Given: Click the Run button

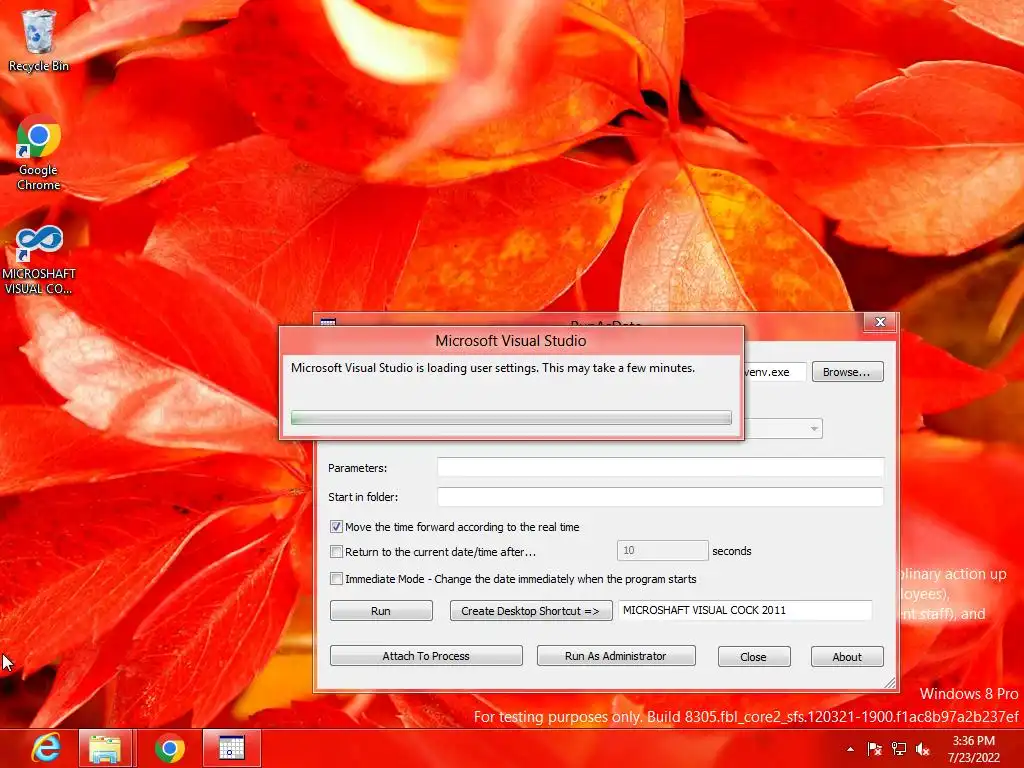Looking at the screenshot, I should click(381, 611).
